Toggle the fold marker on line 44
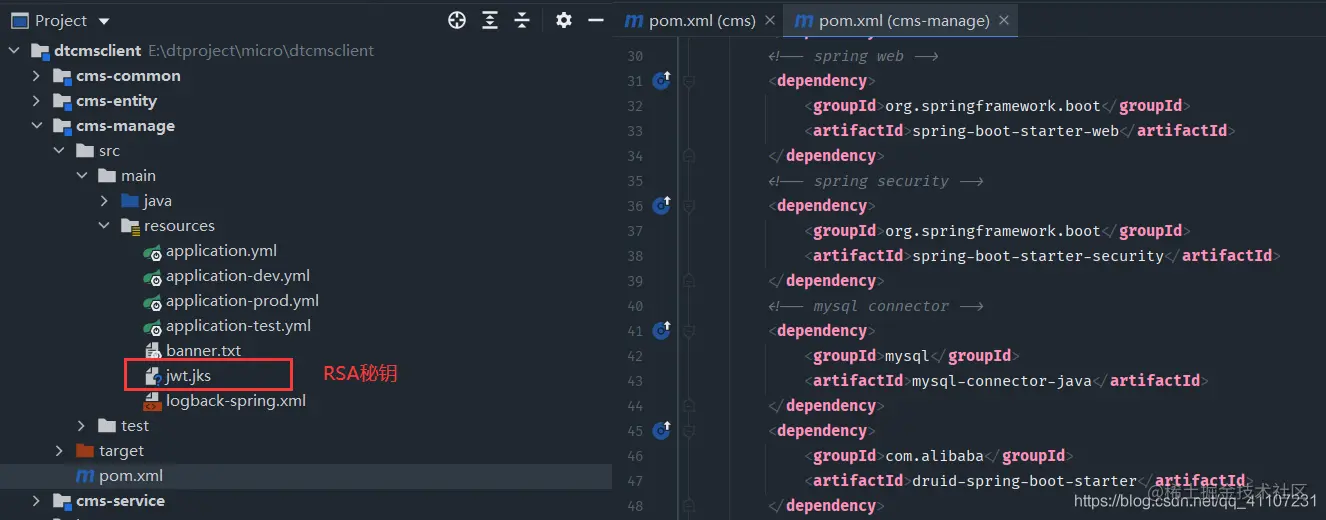The width and height of the screenshot is (1326, 520). (x=688, y=405)
